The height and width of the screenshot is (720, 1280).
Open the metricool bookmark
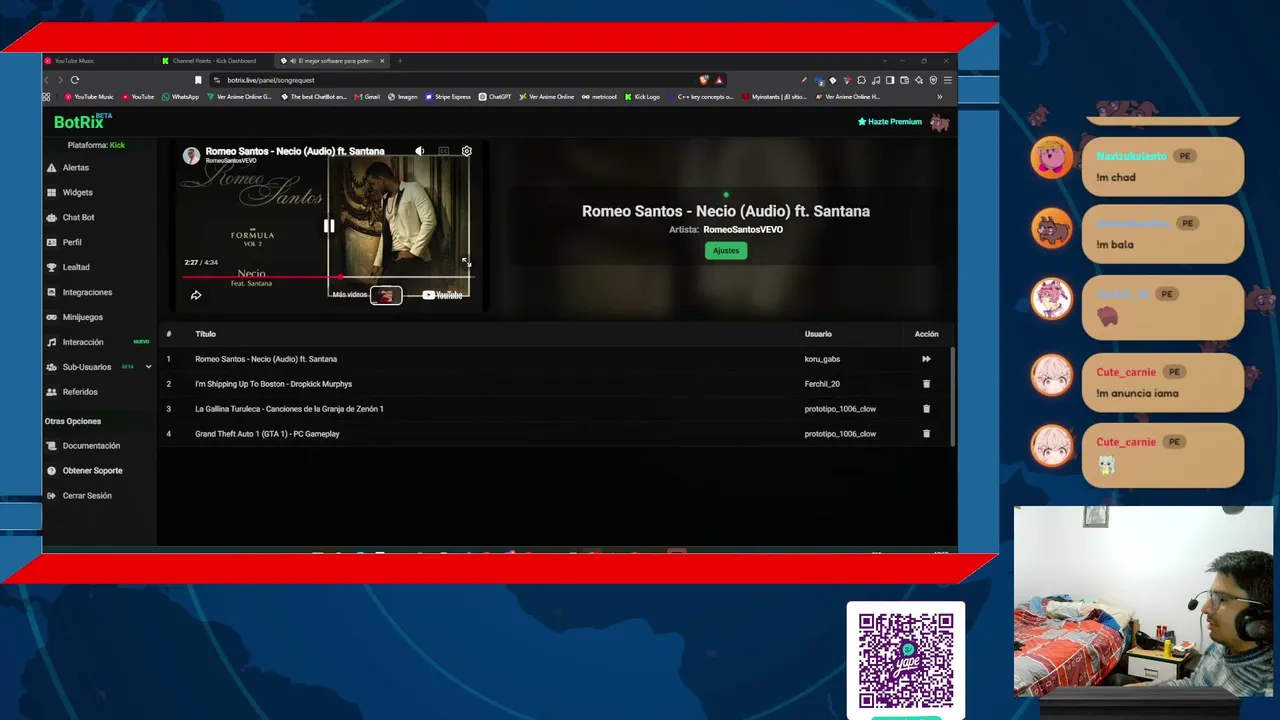pos(600,97)
